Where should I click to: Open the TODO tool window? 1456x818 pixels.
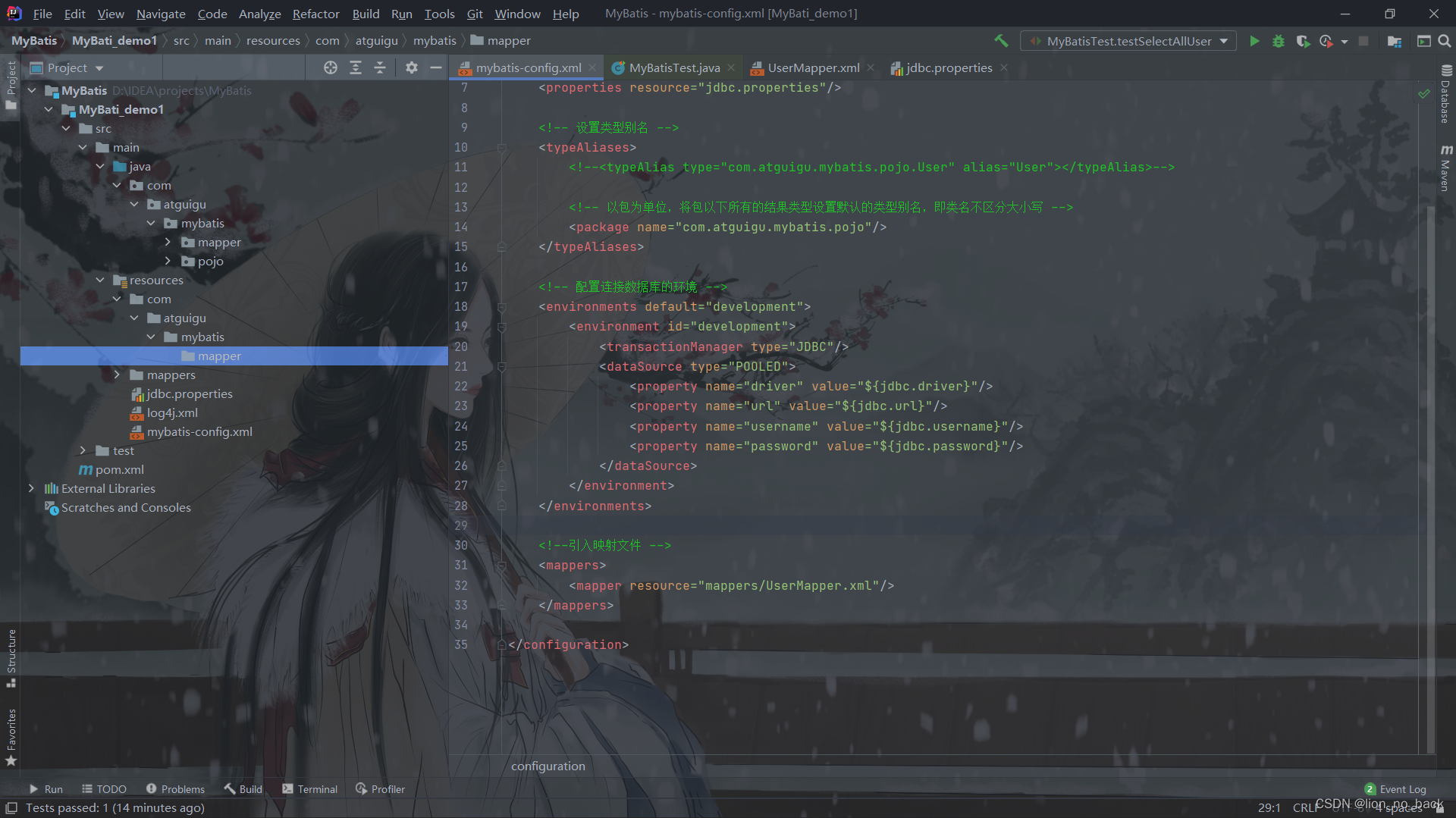tap(104, 788)
